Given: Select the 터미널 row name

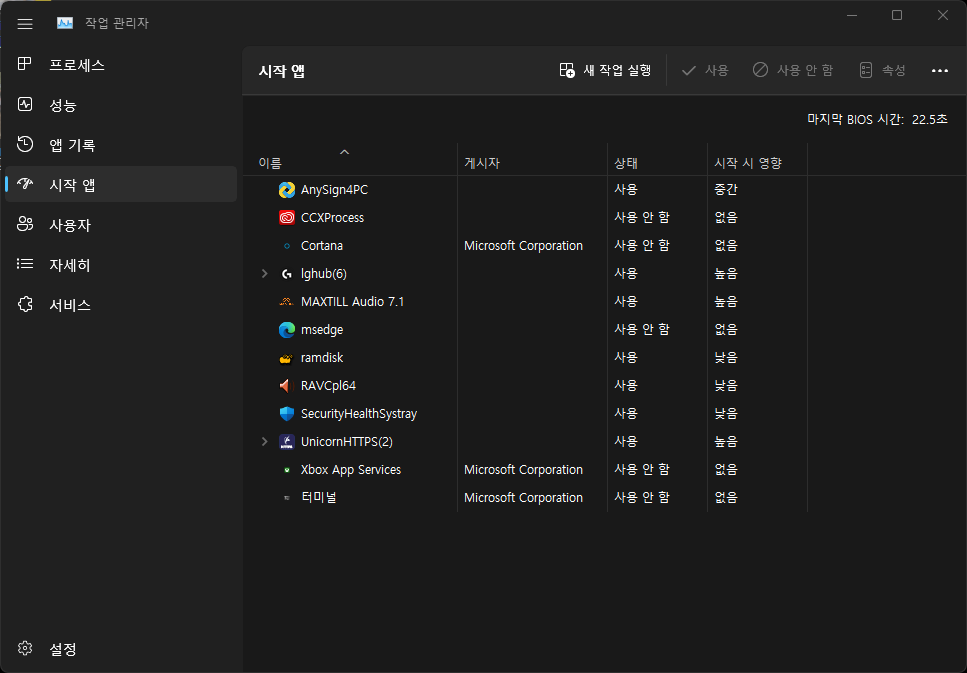Looking at the screenshot, I should [319, 498].
